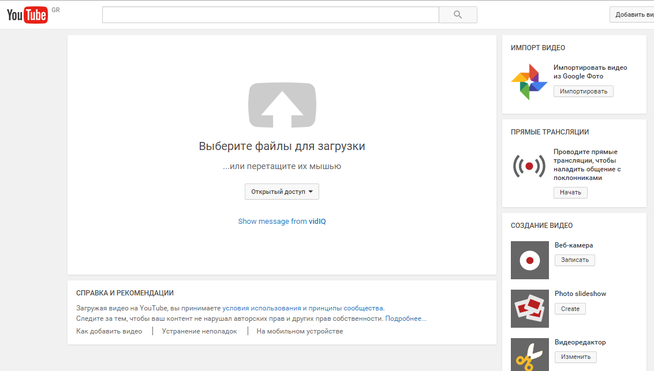Viewport: 654px width, 371px height.
Task: Open На мобильном устройстве help link
Action: (x=300, y=331)
